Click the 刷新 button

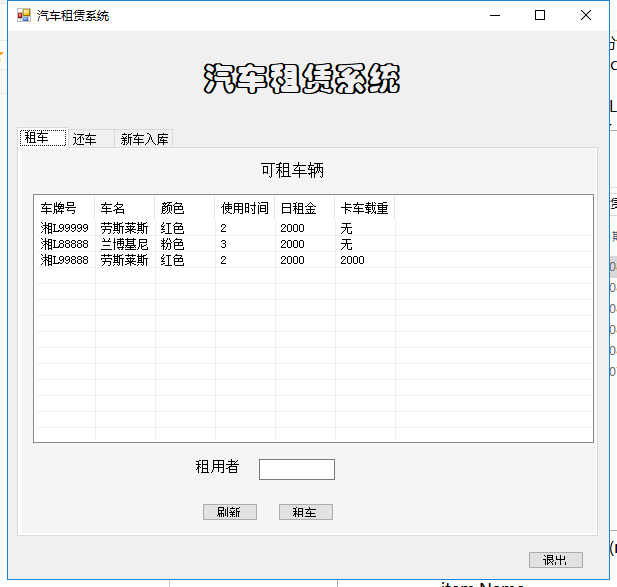tap(230, 512)
